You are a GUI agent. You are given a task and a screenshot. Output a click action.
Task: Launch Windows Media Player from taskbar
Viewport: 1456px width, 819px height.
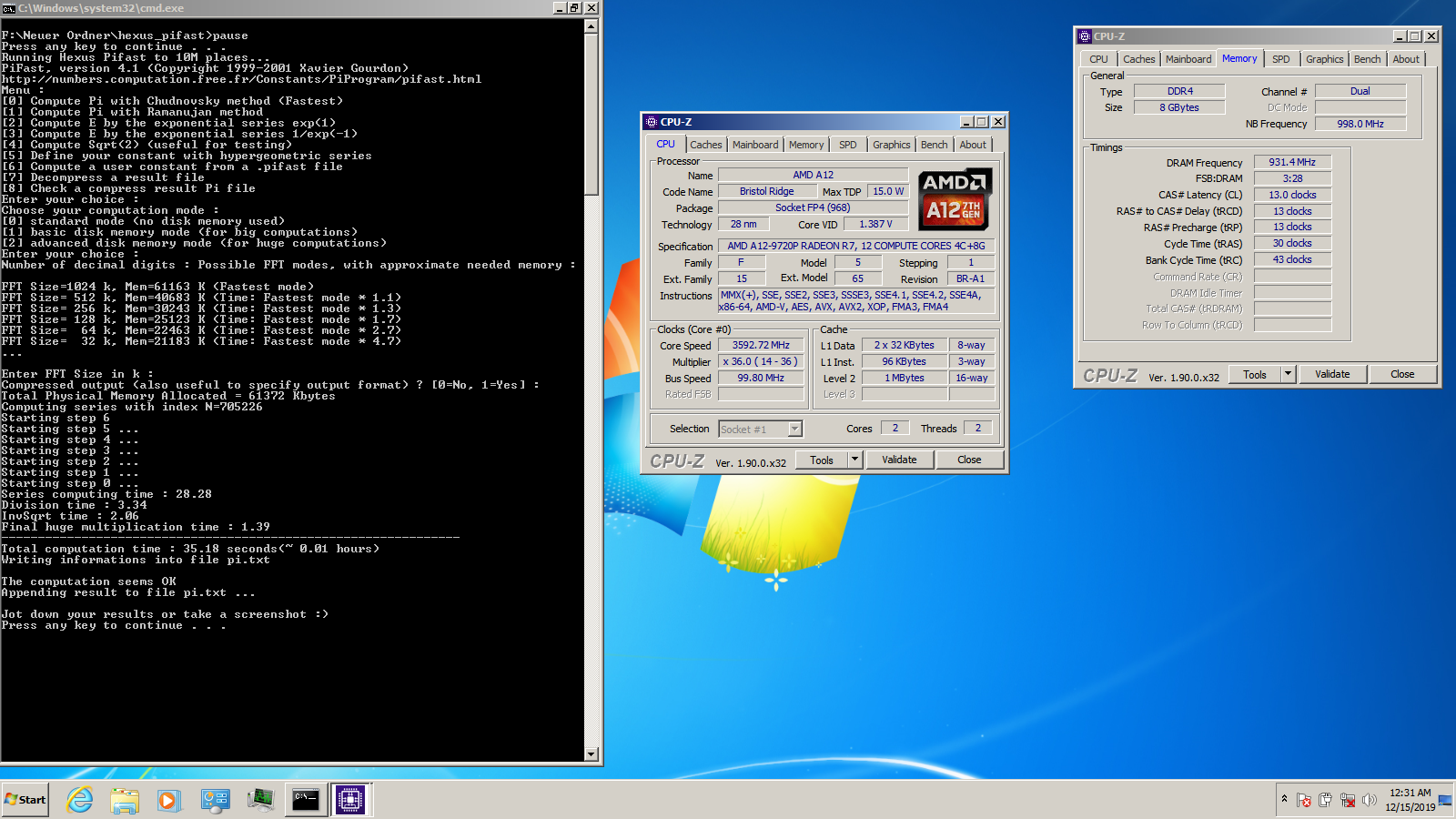[x=168, y=800]
